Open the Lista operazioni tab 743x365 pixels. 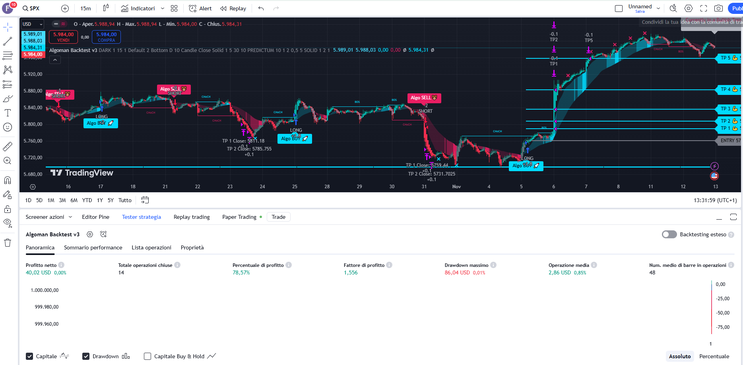pos(152,247)
